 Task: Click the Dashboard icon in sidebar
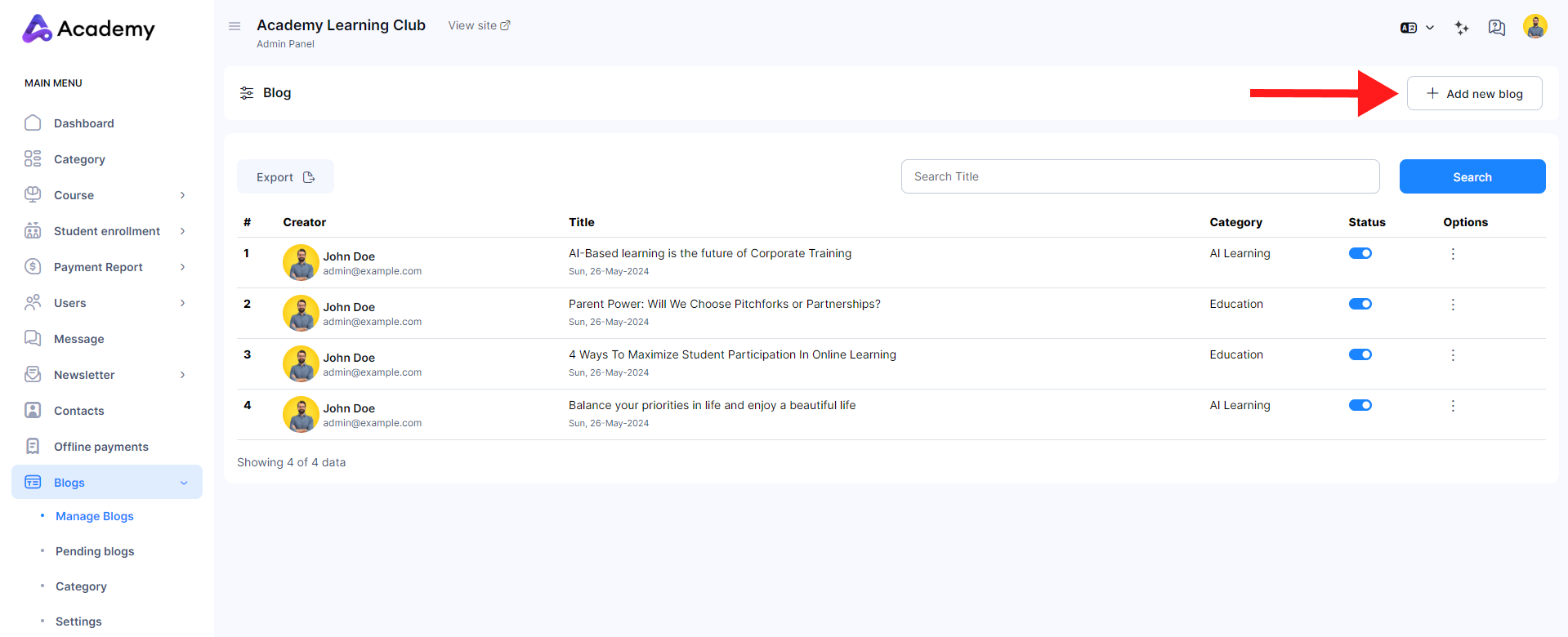coord(33,123)
